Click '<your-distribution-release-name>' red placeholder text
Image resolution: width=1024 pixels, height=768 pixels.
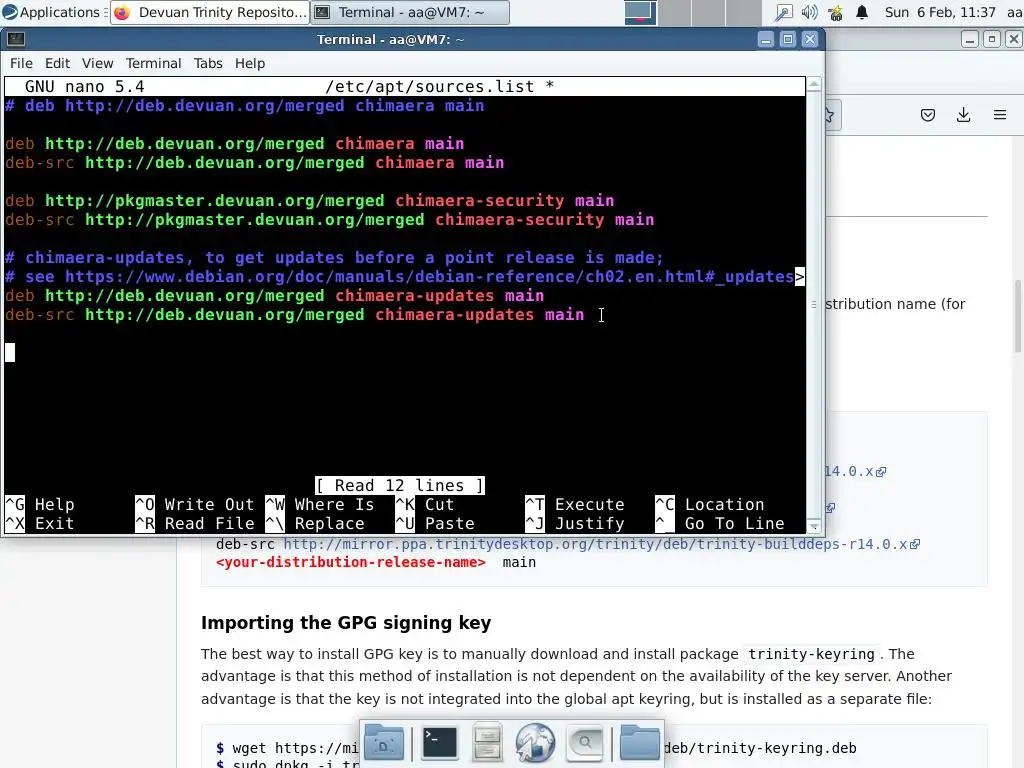click(351, 562)
